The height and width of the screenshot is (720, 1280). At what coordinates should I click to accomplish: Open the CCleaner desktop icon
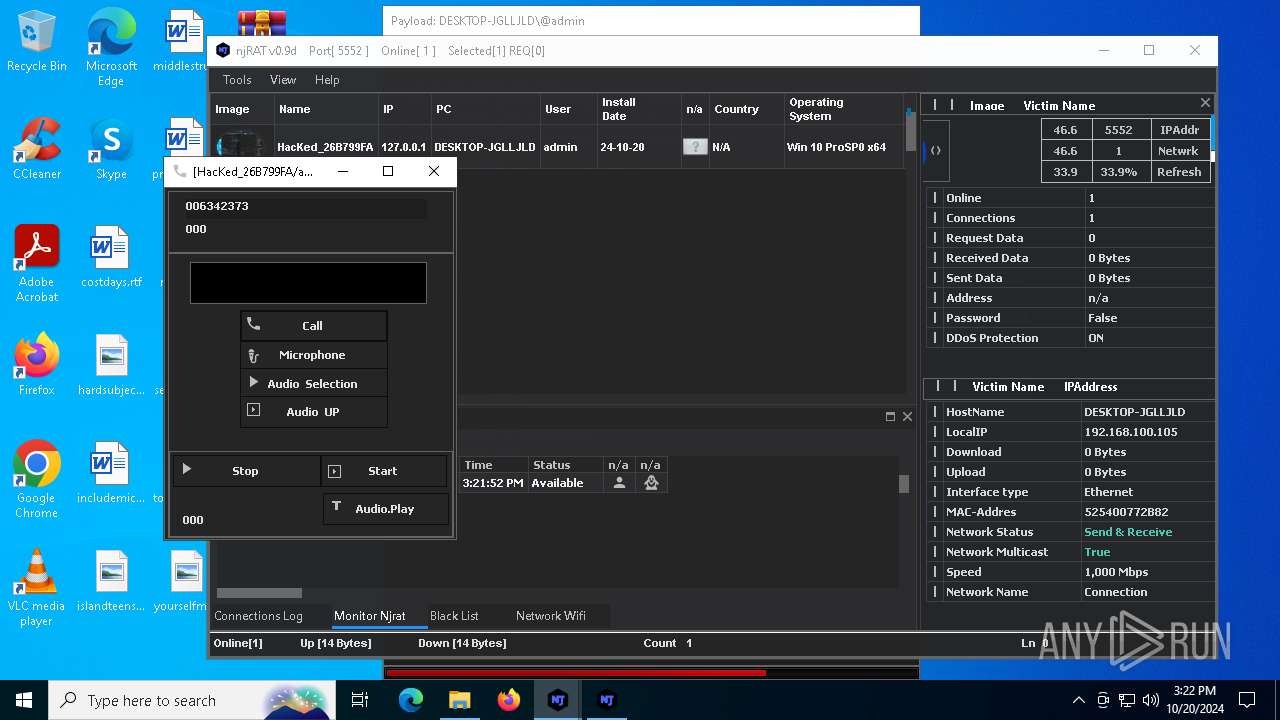pyautogui.click(x=37, y=150)
